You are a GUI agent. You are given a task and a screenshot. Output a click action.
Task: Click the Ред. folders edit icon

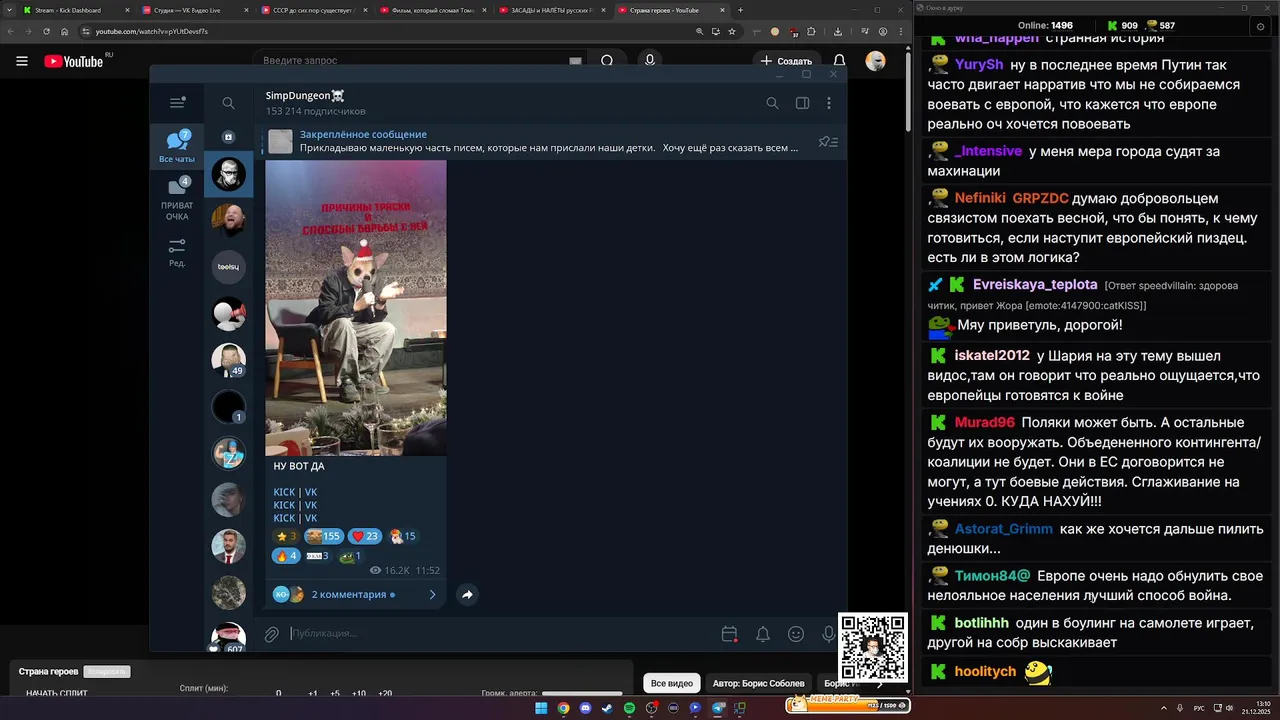pyautogui.click(x=177, y=252)
